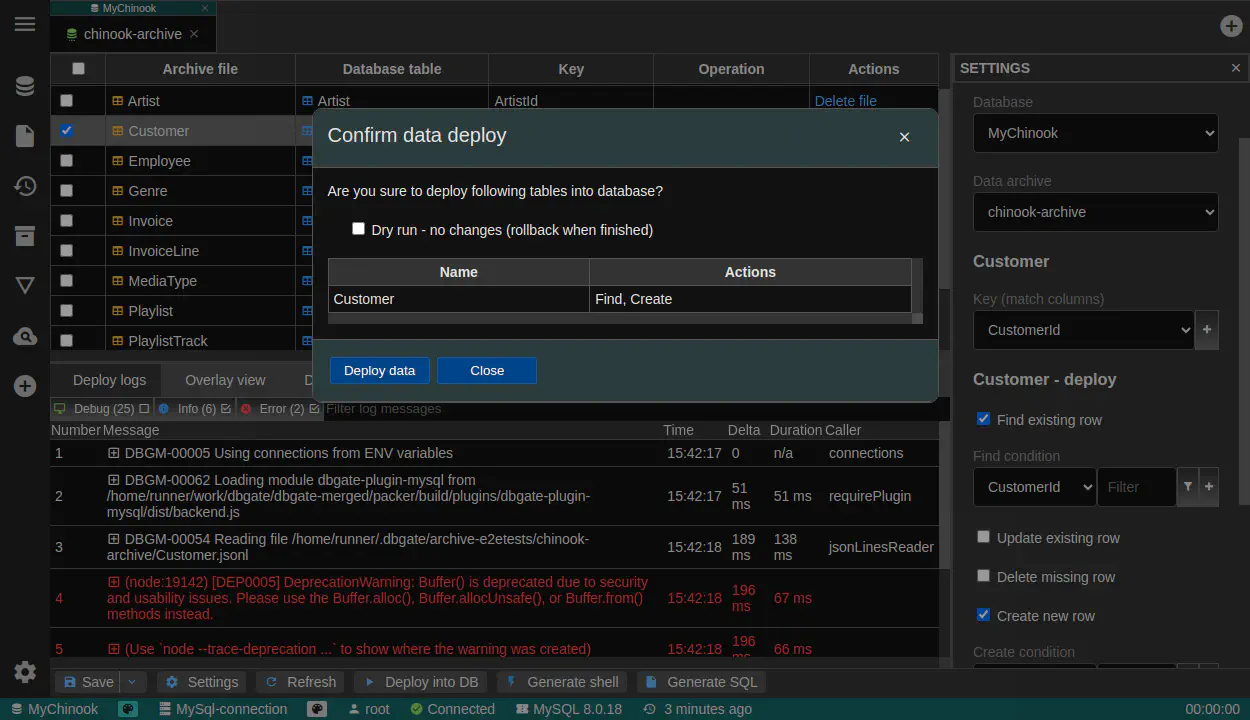Click the Refresh toolbar button
1250x720 pixels.
[300, 682]
